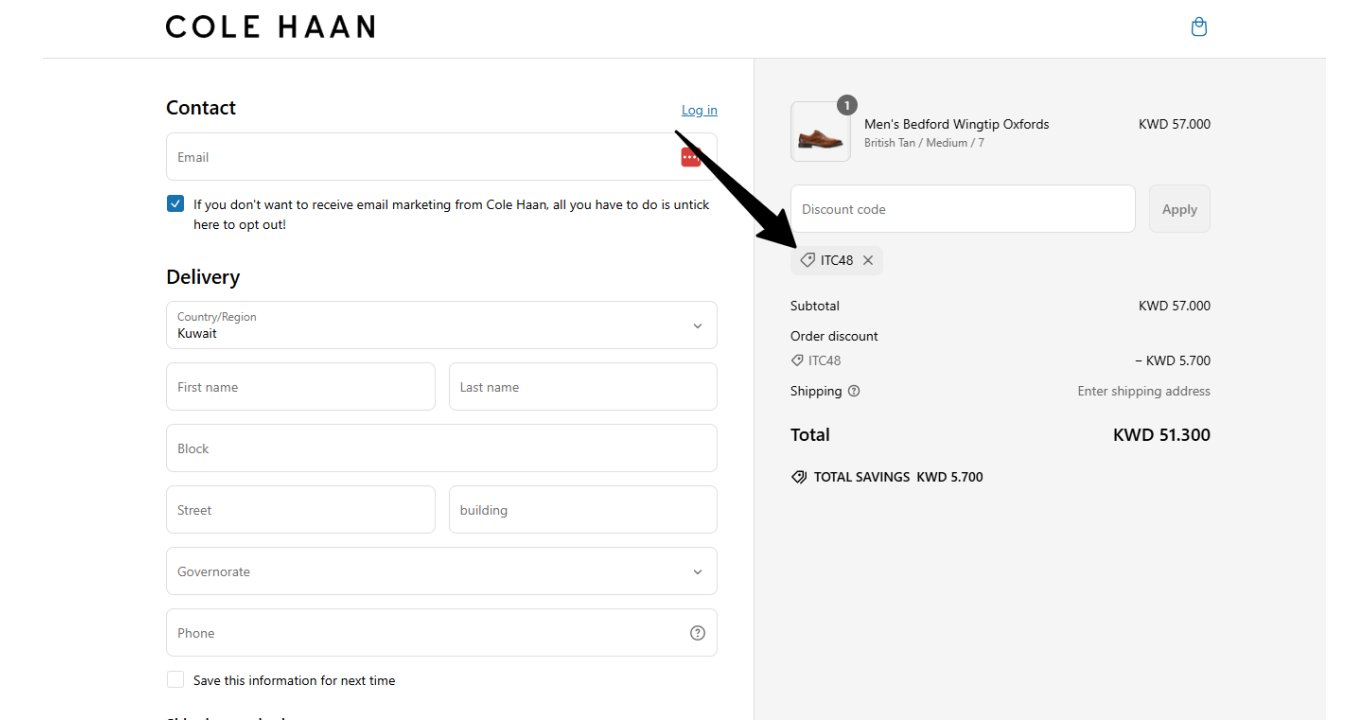The image size is (1368, 720).
Task: Click the Bedford Wingtip Oxfords product thumbnail
Action: point(821,132)
